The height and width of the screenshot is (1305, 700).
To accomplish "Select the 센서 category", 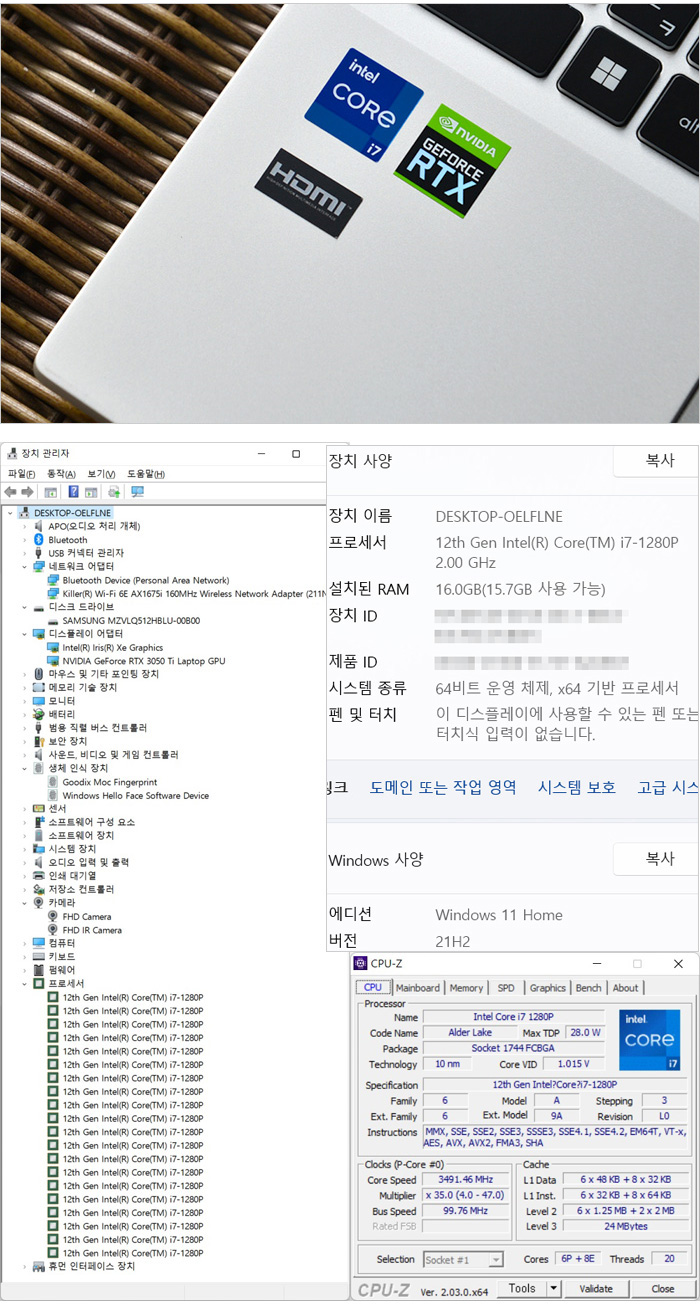I will tap(57, 809).
